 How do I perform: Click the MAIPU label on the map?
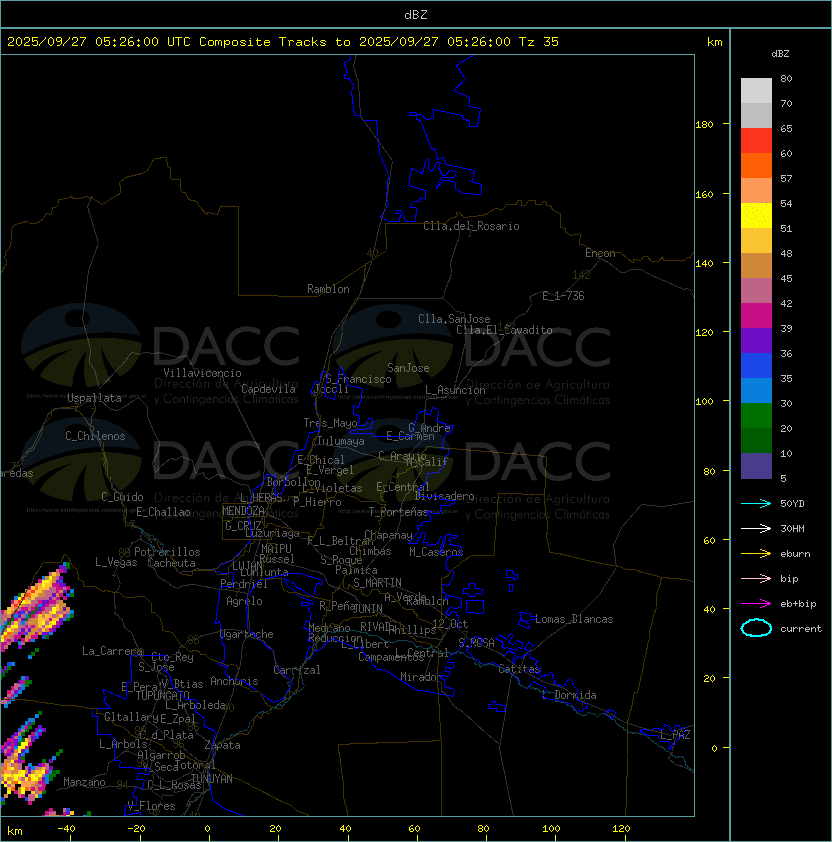tap(276, 549)
